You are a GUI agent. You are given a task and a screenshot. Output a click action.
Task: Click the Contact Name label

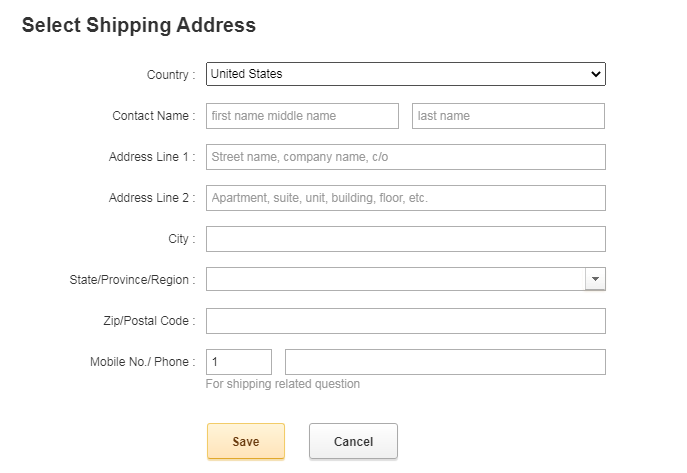click(x=153, y=116)
